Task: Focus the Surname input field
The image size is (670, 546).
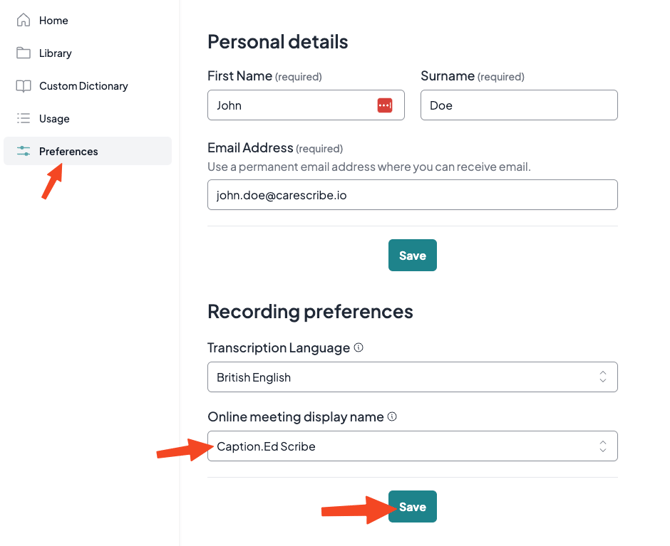Action: pos(518,105)
